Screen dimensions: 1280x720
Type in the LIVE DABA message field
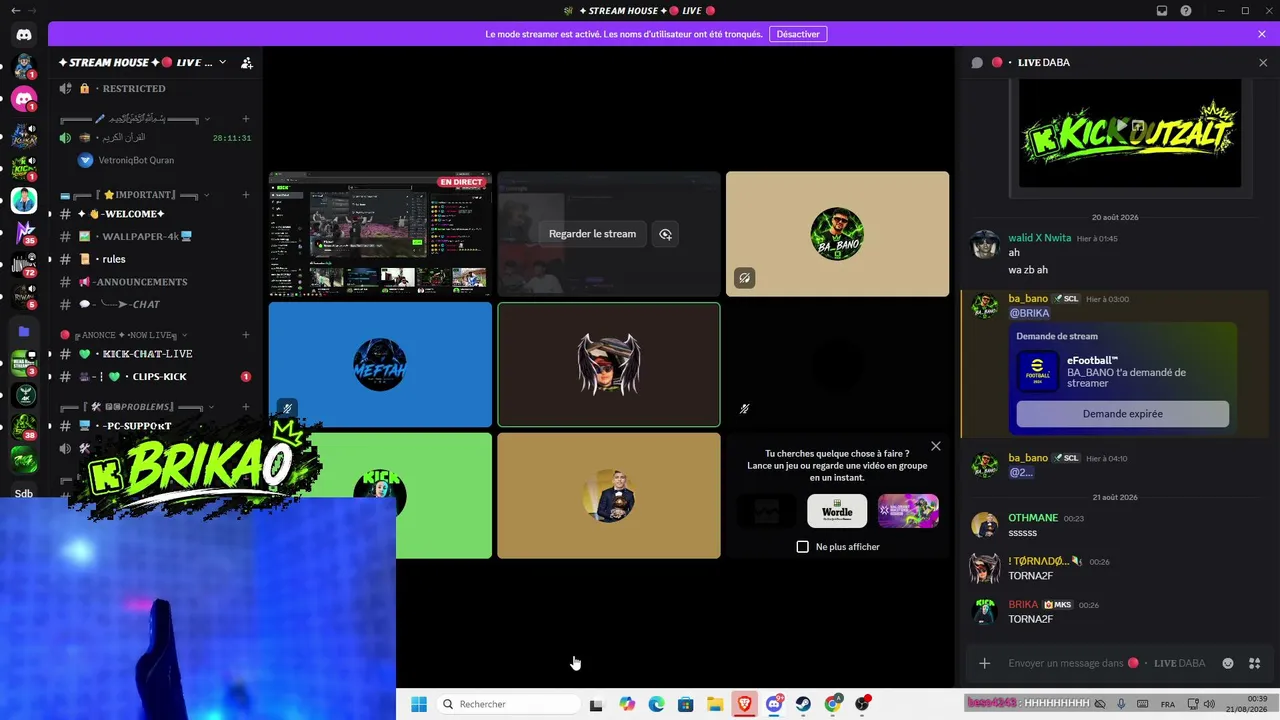pos(1109,663)
